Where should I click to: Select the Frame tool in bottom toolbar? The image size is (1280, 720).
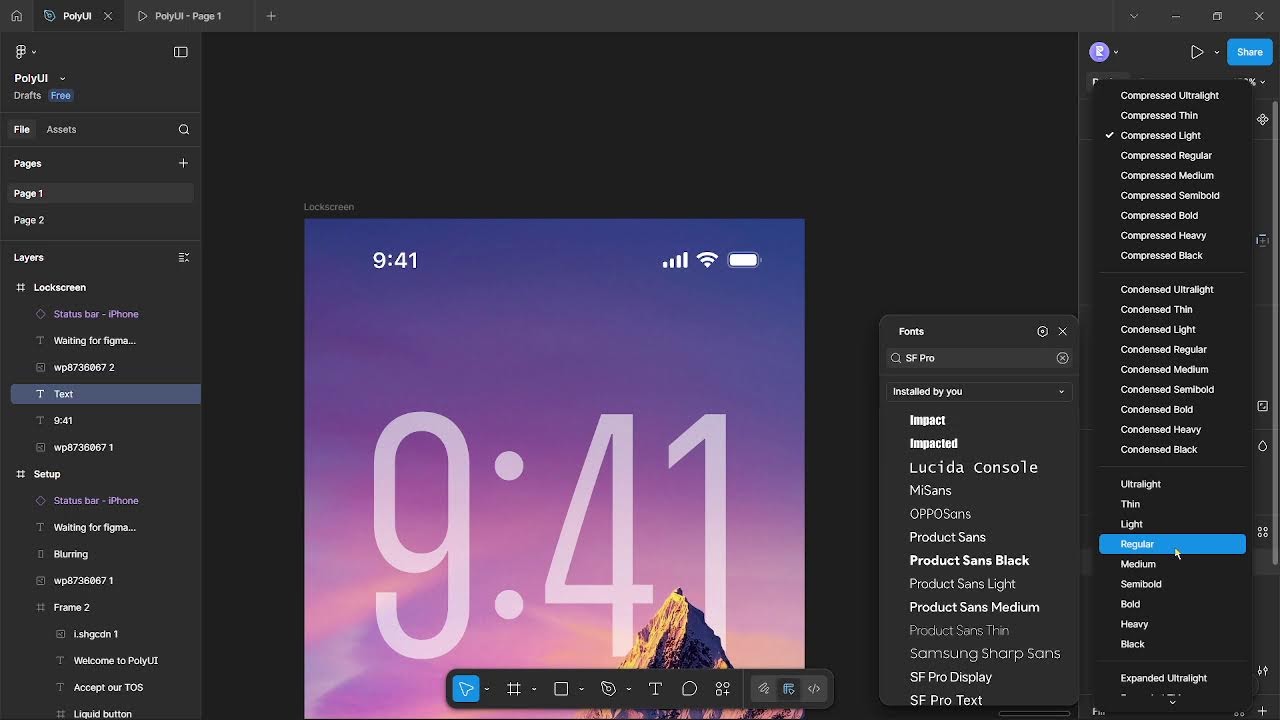(x=514, y=689)
